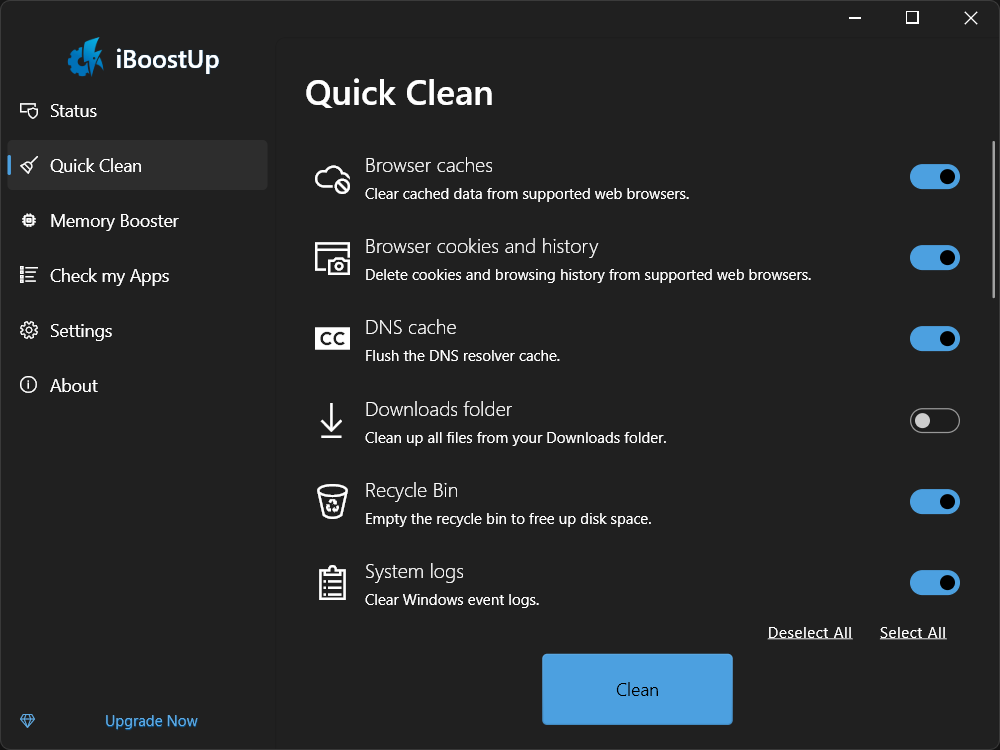Click the Select All link
Image resolution: width=1000 pixels, height=750 pixels.
click(913, 633)
